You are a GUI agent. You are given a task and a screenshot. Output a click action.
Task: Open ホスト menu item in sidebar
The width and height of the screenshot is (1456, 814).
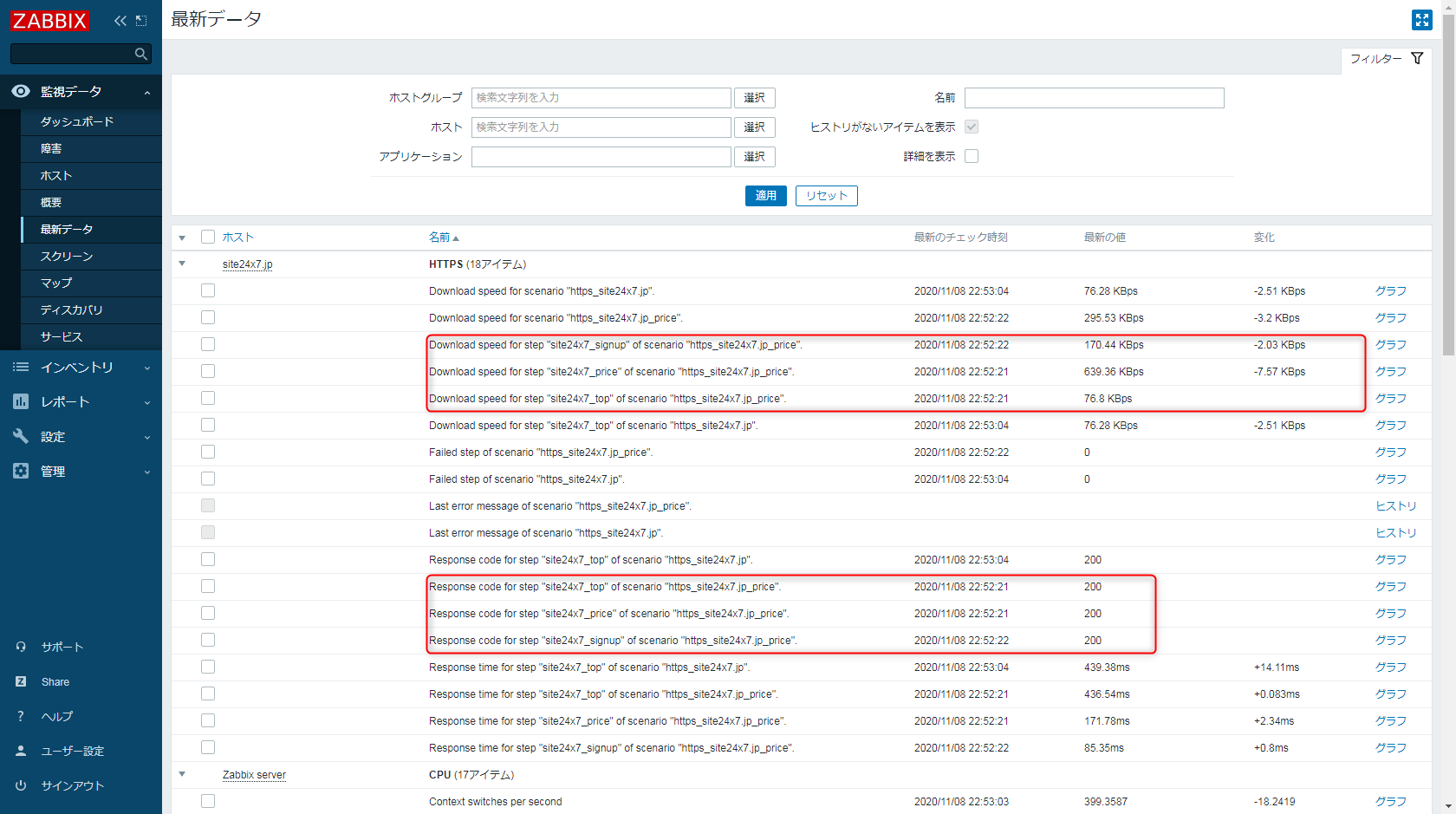(x=91, y=176)
